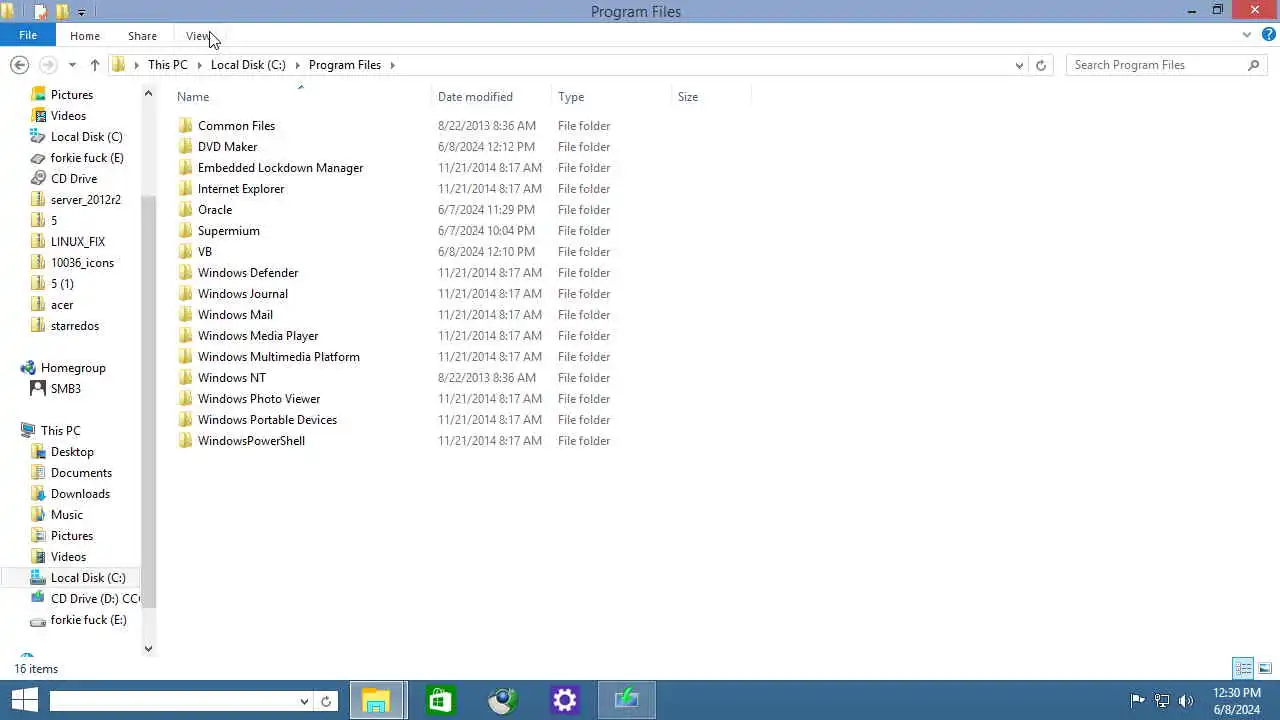Click the Local Disk (C:) breadcrumb segment
Viewport: 1280px width, 720px height.
(x=248, y=65)
